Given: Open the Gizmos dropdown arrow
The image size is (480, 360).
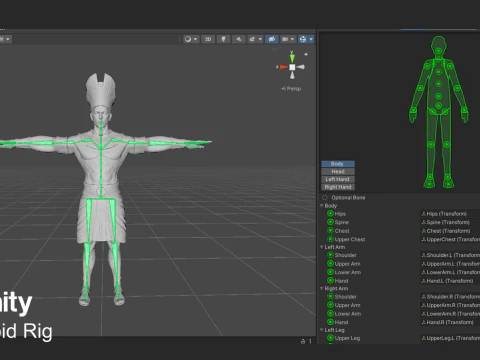Looking at the screenshot, I should pyautogui.click(x=311, y=39).
